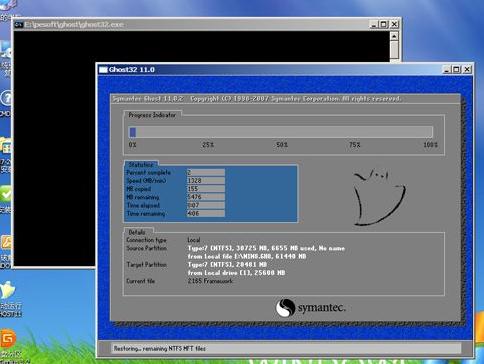
Task: Click the Ghost32 11.0 title bar icon
Action: click(103, 69)
